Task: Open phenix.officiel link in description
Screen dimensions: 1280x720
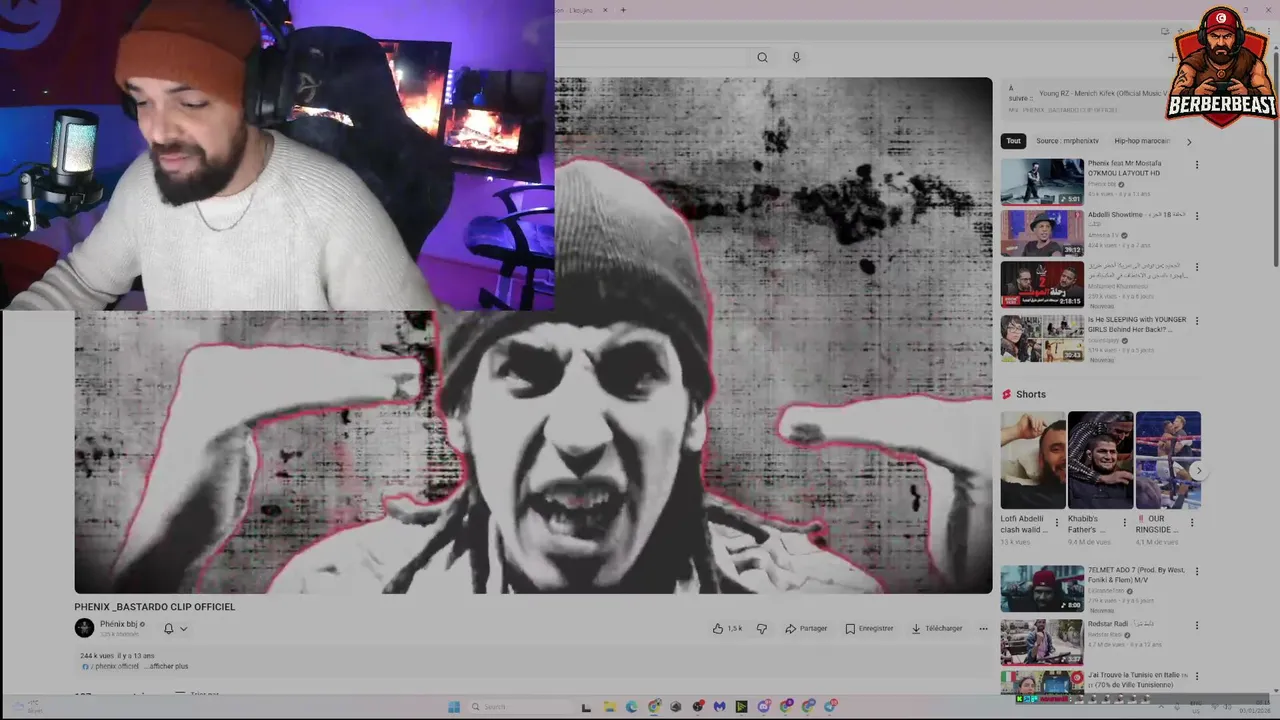Action: [x=114, y=666]
